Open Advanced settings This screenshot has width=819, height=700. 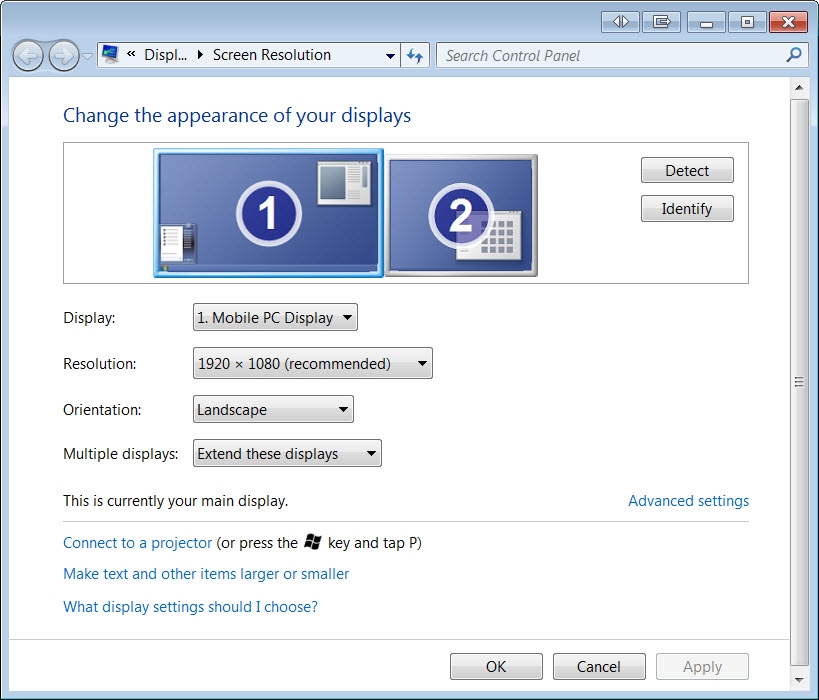[x=688, y=501]
